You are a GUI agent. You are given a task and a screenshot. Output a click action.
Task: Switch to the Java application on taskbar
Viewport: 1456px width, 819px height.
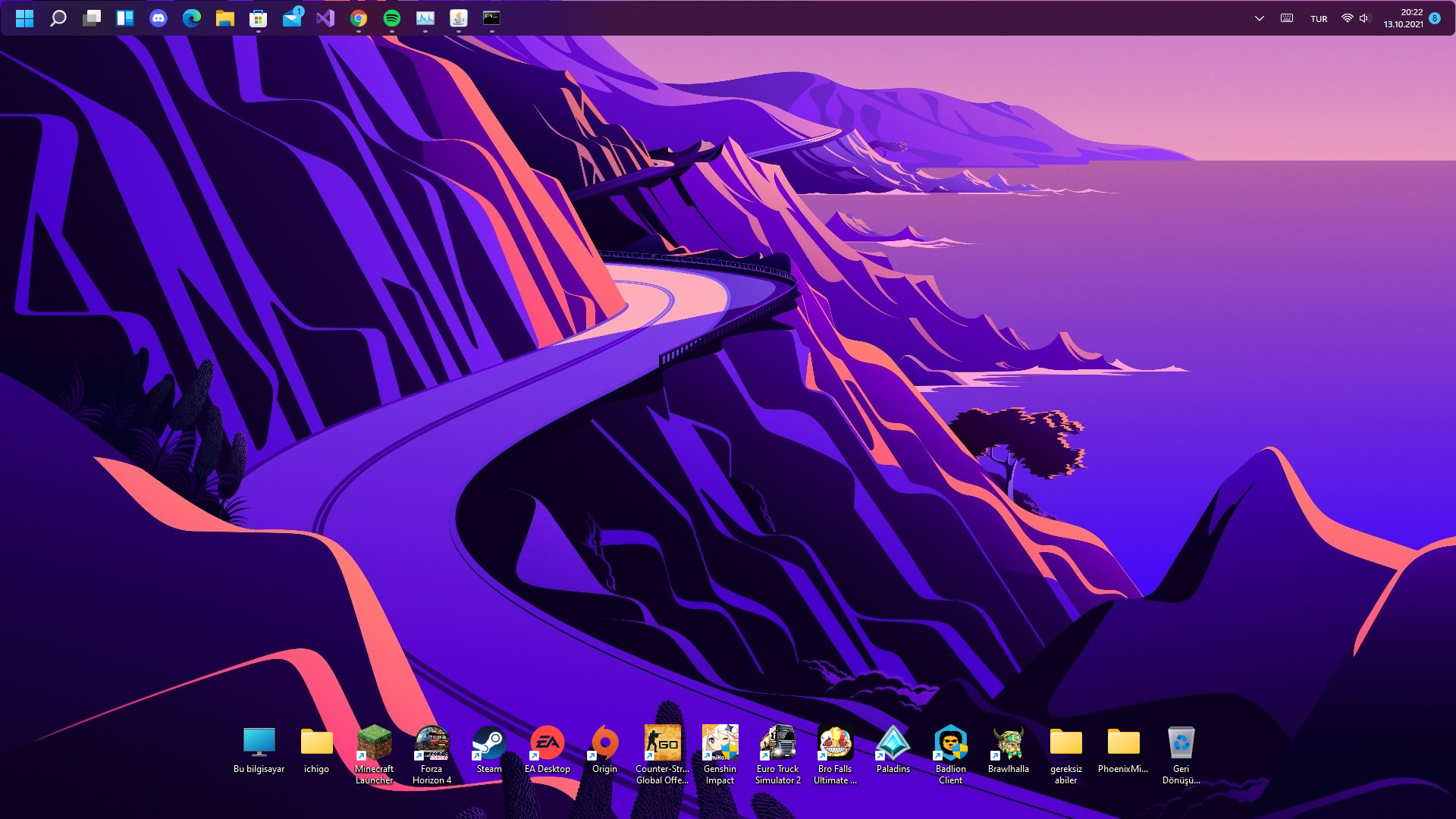459,18
